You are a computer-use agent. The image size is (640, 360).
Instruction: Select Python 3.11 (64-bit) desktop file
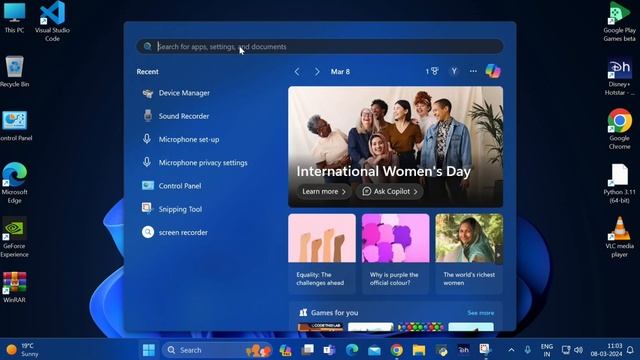tap(619, 184)
